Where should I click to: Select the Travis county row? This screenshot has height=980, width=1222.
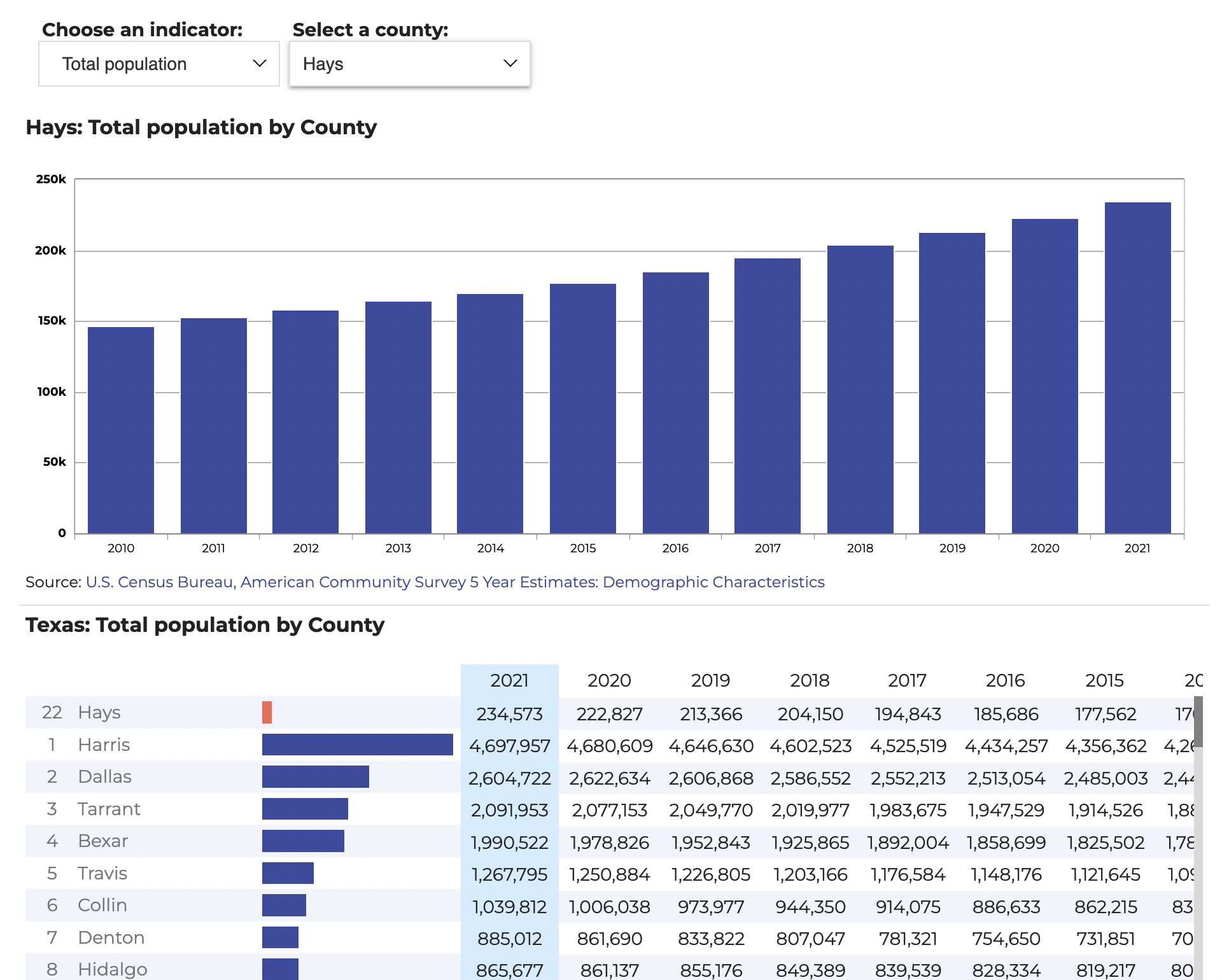tap(102, 873)
